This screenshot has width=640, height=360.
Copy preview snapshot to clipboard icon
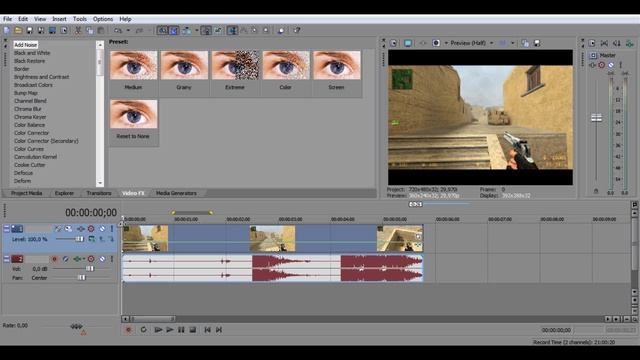click(x=525, y=43)
